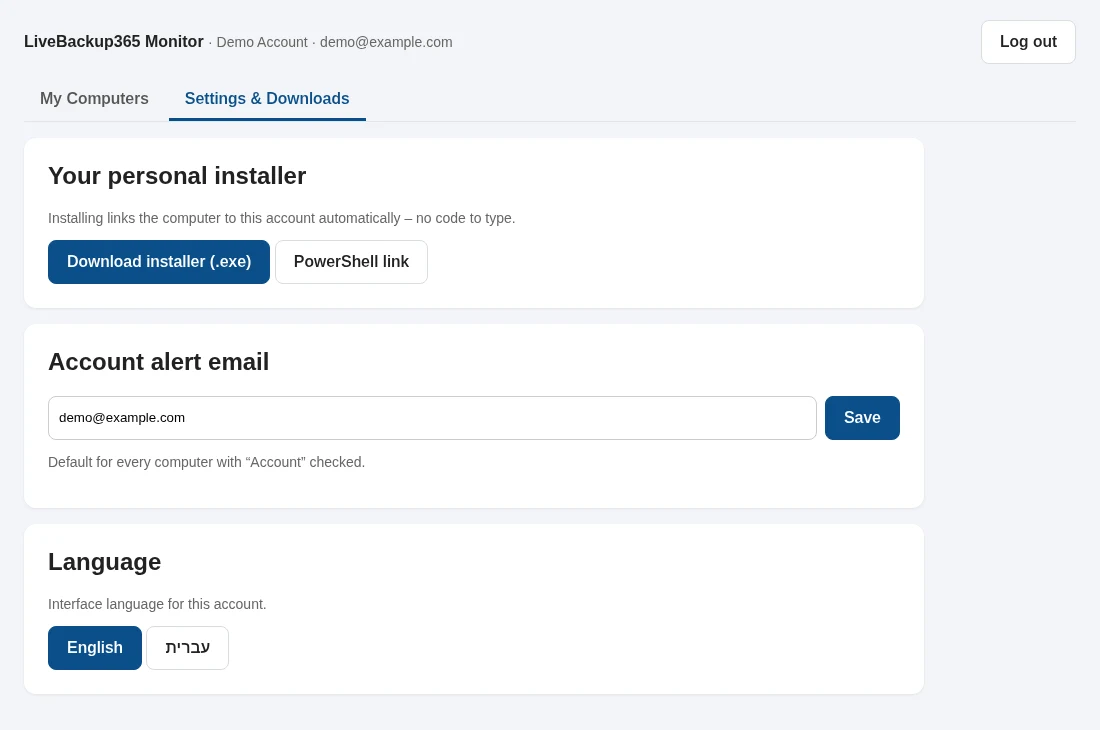Select the Settings & Downloads tab
This screenshot has height=730, width=1100.
click(x=267, y=99)
